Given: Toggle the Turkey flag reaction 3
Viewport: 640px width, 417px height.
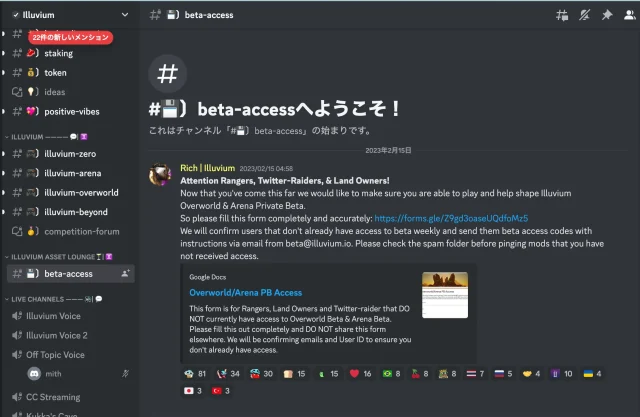Looking at the screenshot, I should point(221,391).
